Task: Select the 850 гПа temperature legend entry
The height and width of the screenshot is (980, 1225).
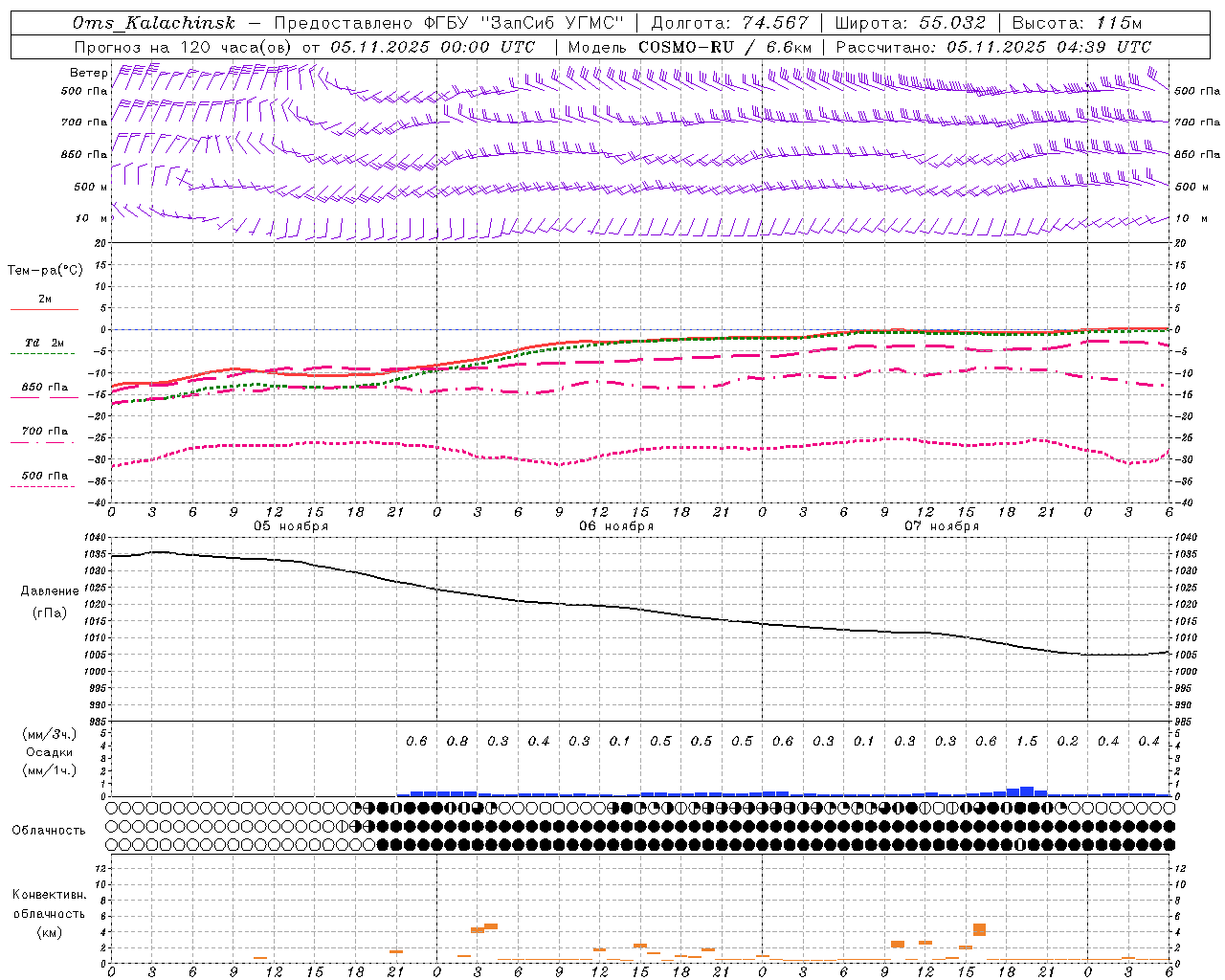Action: tap(45, 388)
